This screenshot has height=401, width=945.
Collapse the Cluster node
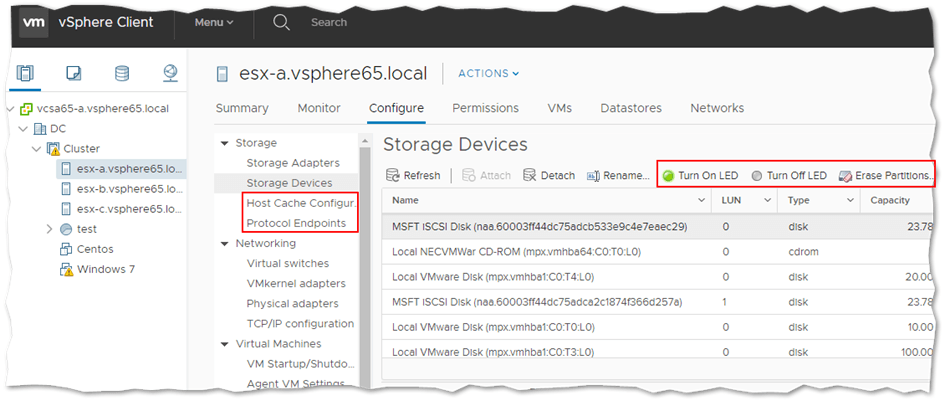point(37,149)
